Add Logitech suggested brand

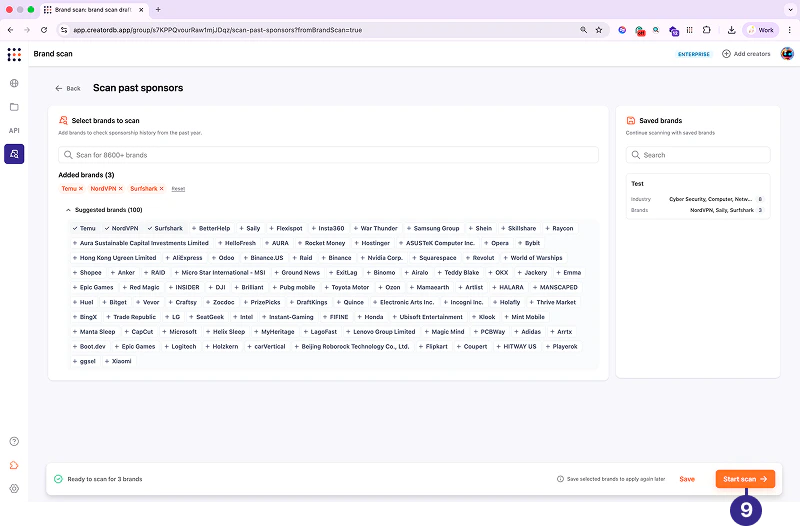click(181, 346)
